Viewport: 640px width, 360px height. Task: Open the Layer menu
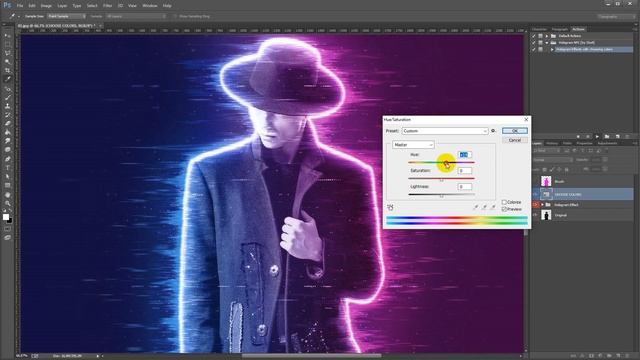click(x=62, y=6)
